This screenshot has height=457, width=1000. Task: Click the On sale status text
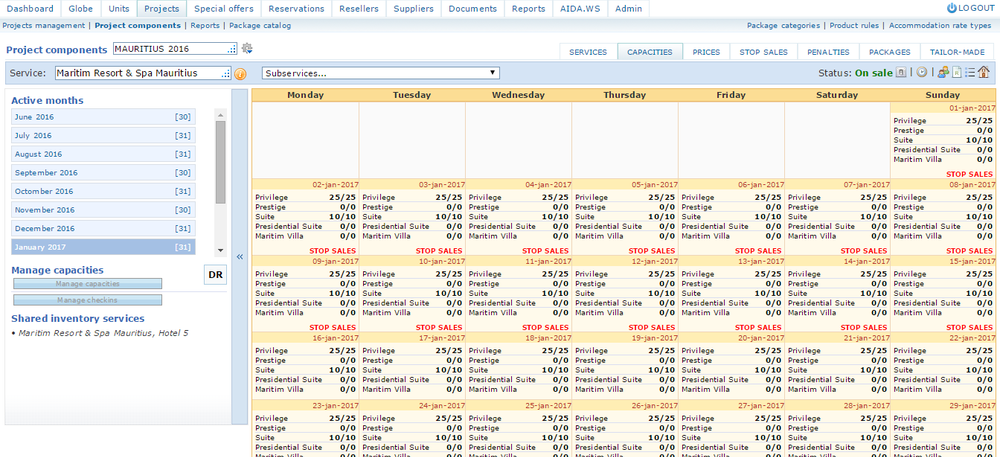pyautogui.click(x=874, y=73)
